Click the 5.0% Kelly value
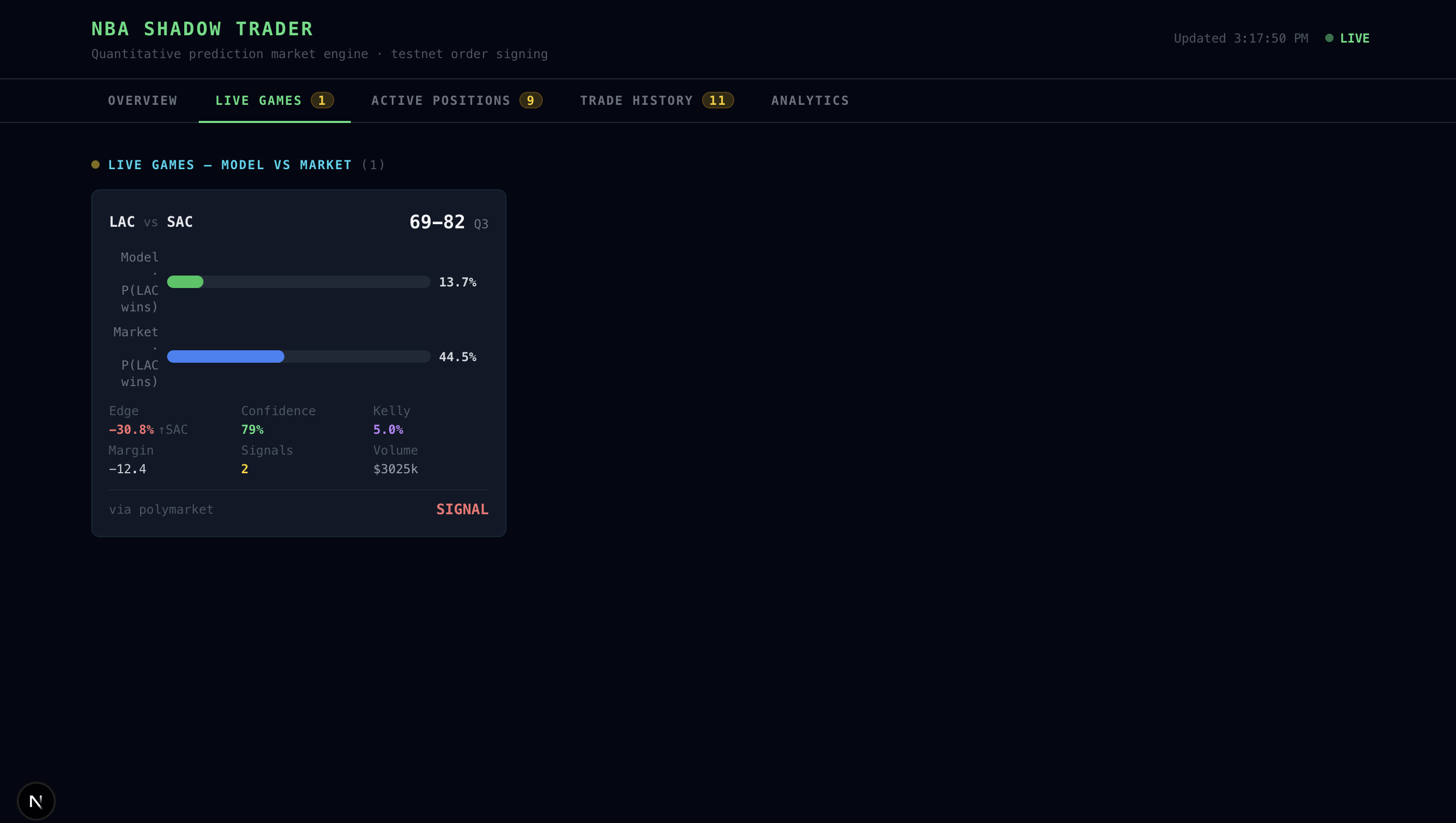The height and width of the screenshot is (823, 1456). pyautogui.click(x=388, y=430)
